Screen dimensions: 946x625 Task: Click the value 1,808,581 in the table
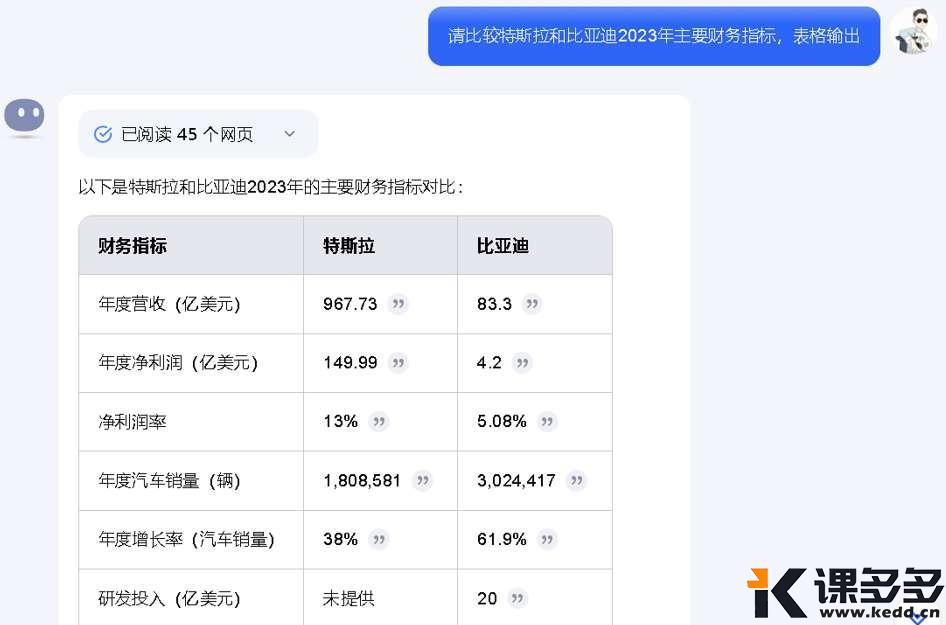(x=362, y=481)
